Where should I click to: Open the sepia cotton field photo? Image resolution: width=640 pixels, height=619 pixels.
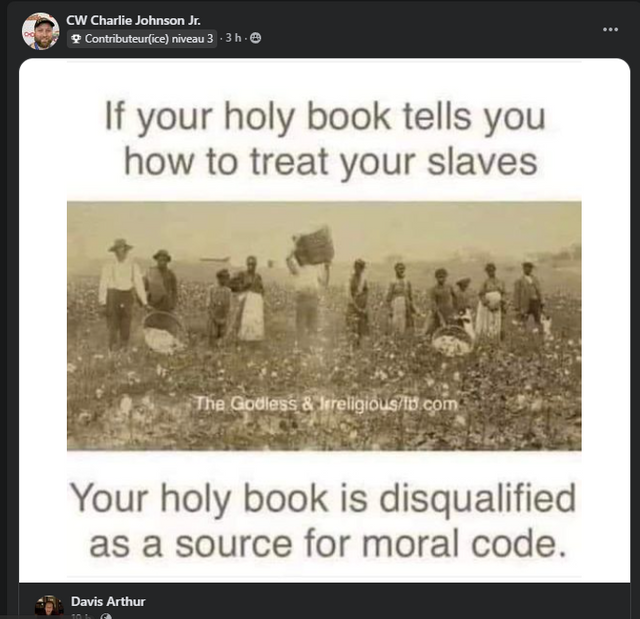coord(324,326)
